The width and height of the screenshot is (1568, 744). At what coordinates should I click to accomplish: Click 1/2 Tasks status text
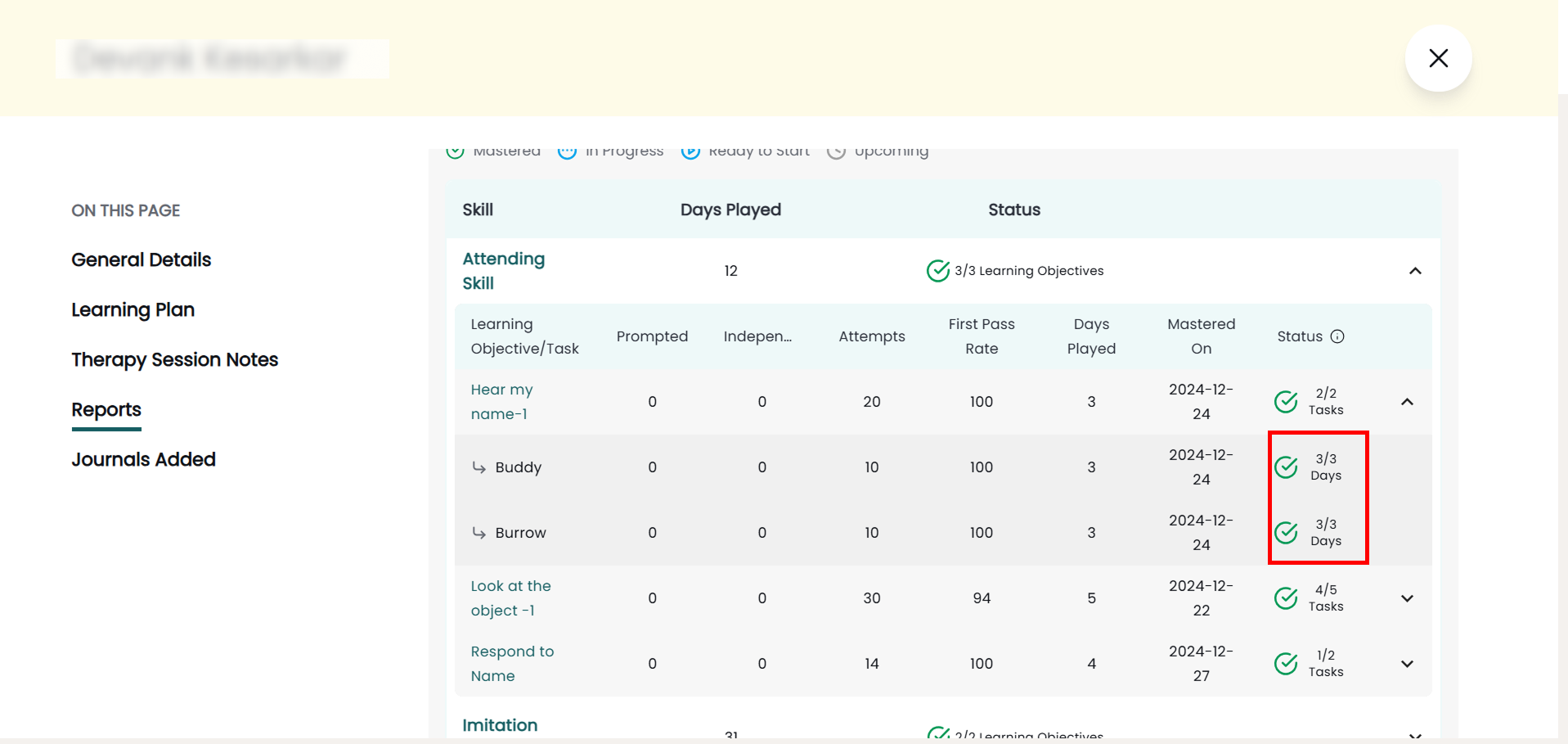tap(1326, 664)
